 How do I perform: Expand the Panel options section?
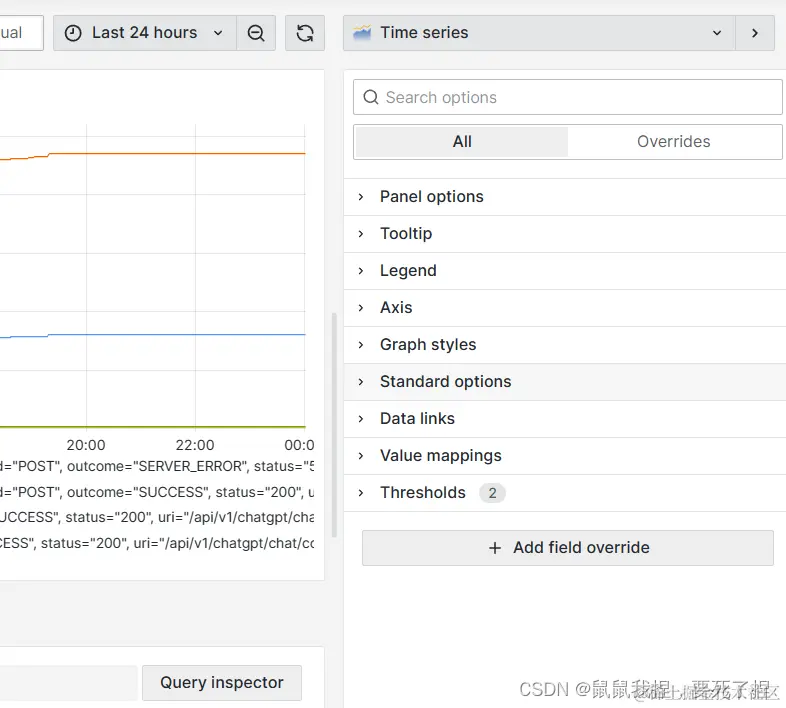[564, 197]
